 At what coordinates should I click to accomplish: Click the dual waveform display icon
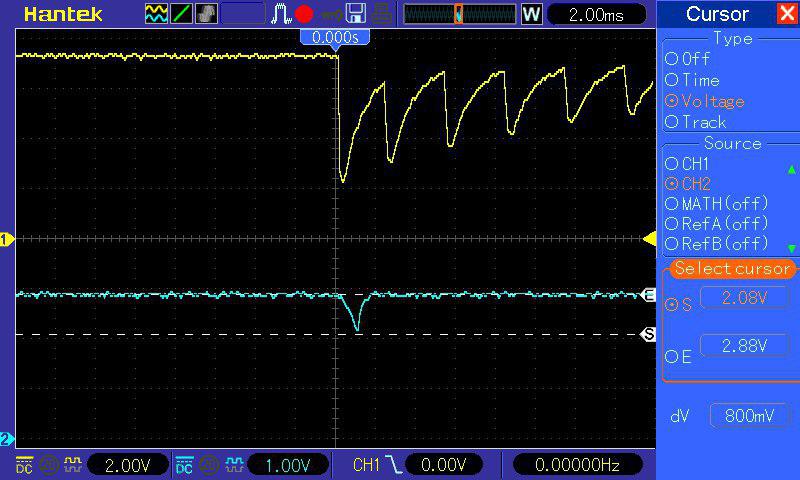[x=156, y=14]
